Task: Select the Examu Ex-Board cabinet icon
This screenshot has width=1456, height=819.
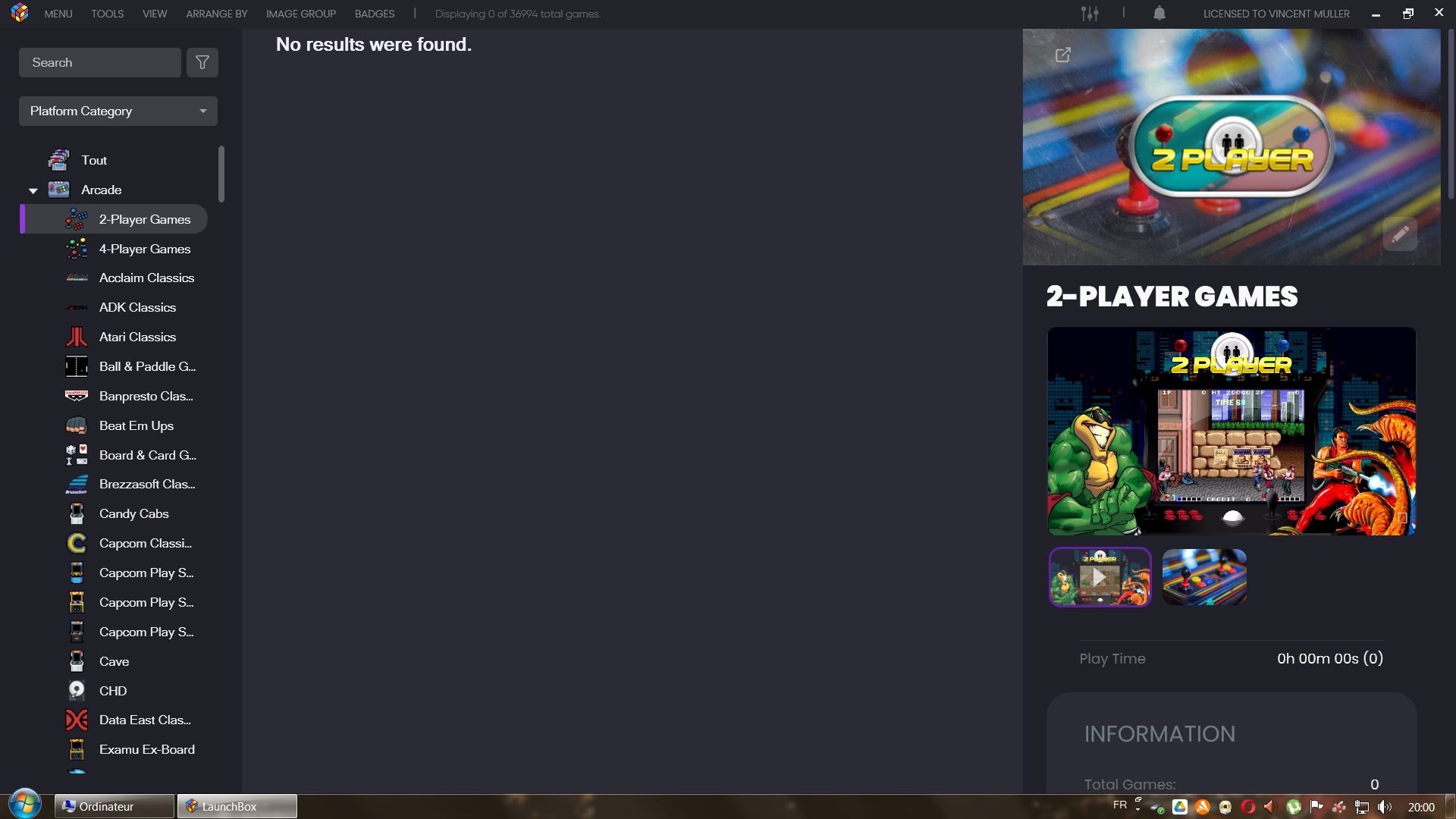Action: 77,749
